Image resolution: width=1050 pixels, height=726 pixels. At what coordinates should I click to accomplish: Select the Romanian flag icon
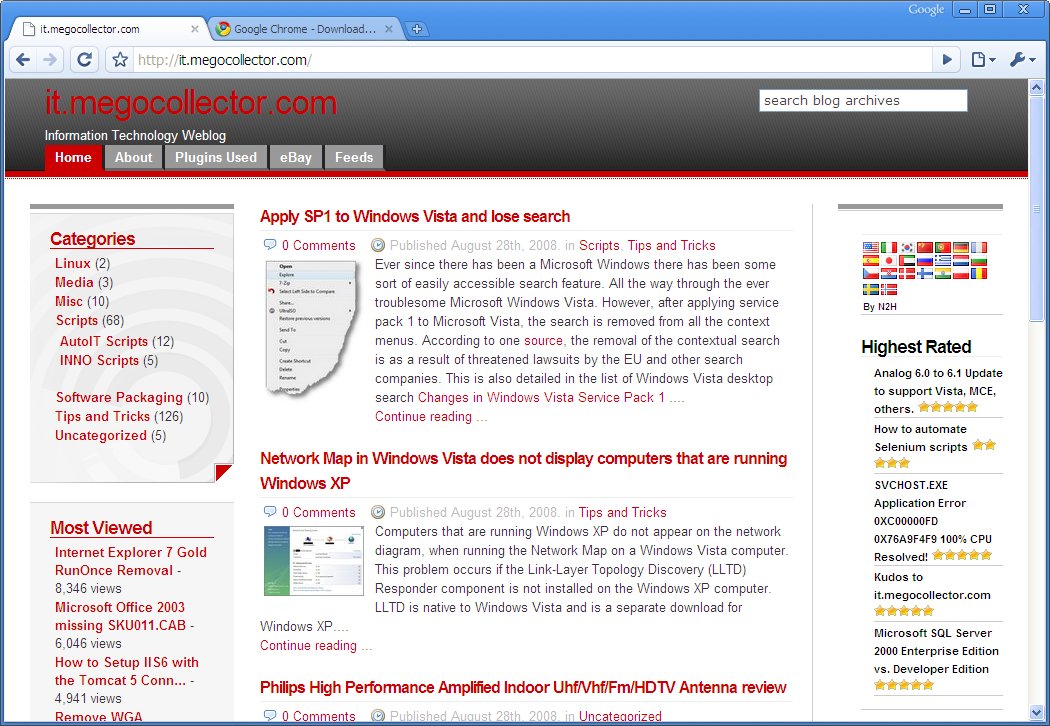979,273
